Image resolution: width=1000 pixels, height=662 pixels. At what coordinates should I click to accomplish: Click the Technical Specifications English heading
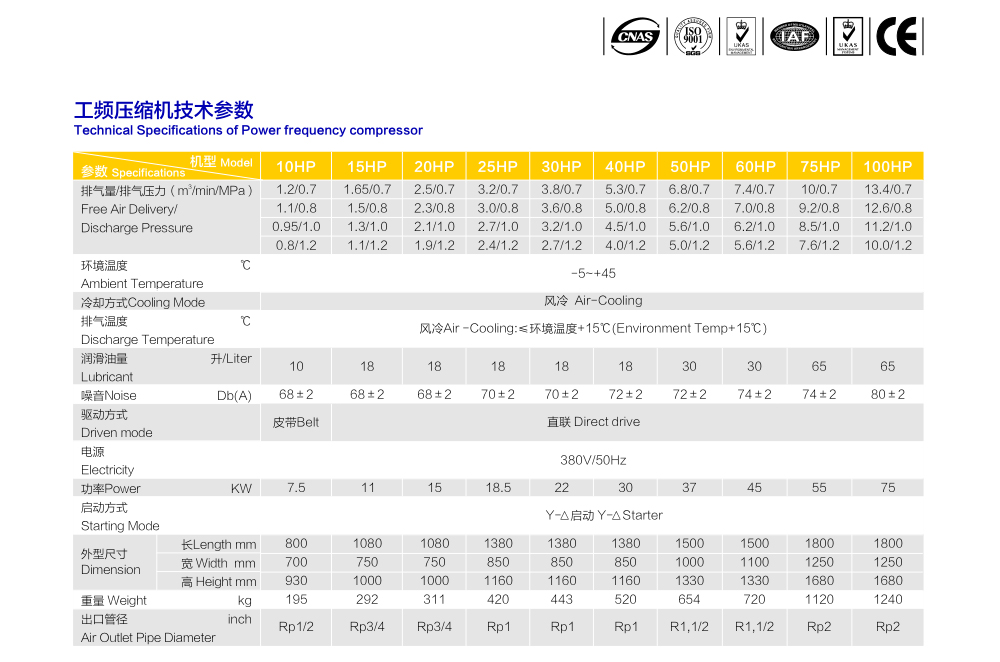248,130
